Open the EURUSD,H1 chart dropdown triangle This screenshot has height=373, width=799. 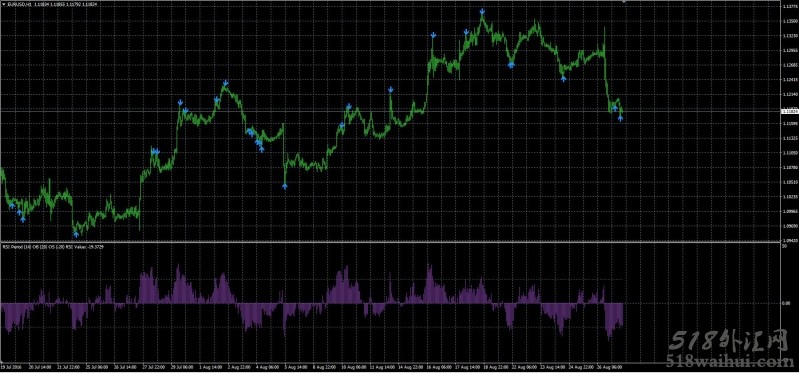click(3, 5)
